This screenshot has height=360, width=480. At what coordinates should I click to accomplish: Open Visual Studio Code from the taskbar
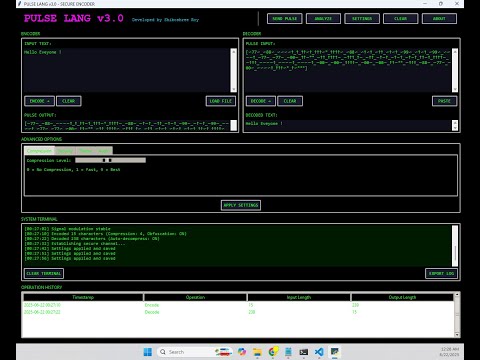pos(319,352)
